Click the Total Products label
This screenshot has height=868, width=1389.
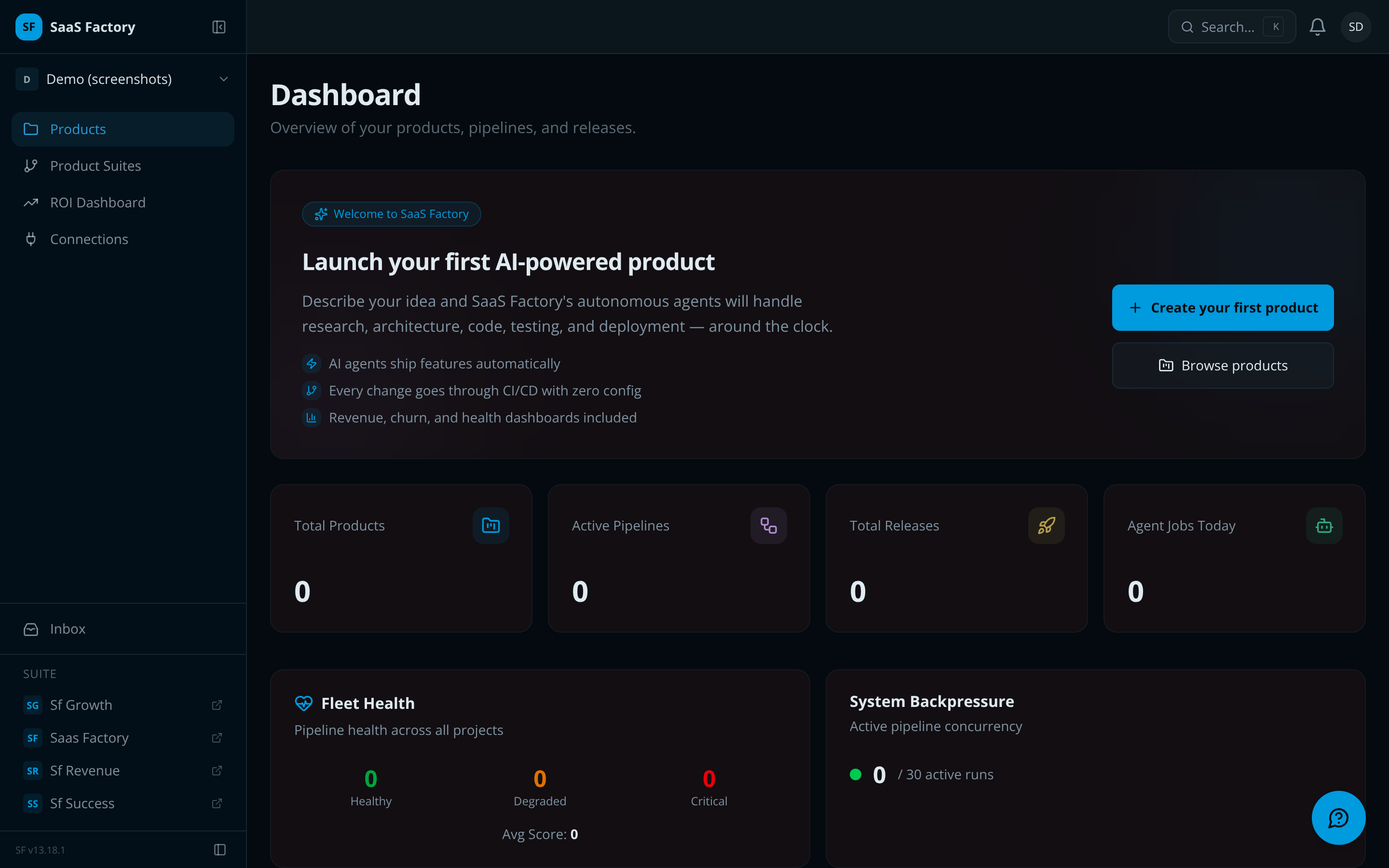(339, 525)
